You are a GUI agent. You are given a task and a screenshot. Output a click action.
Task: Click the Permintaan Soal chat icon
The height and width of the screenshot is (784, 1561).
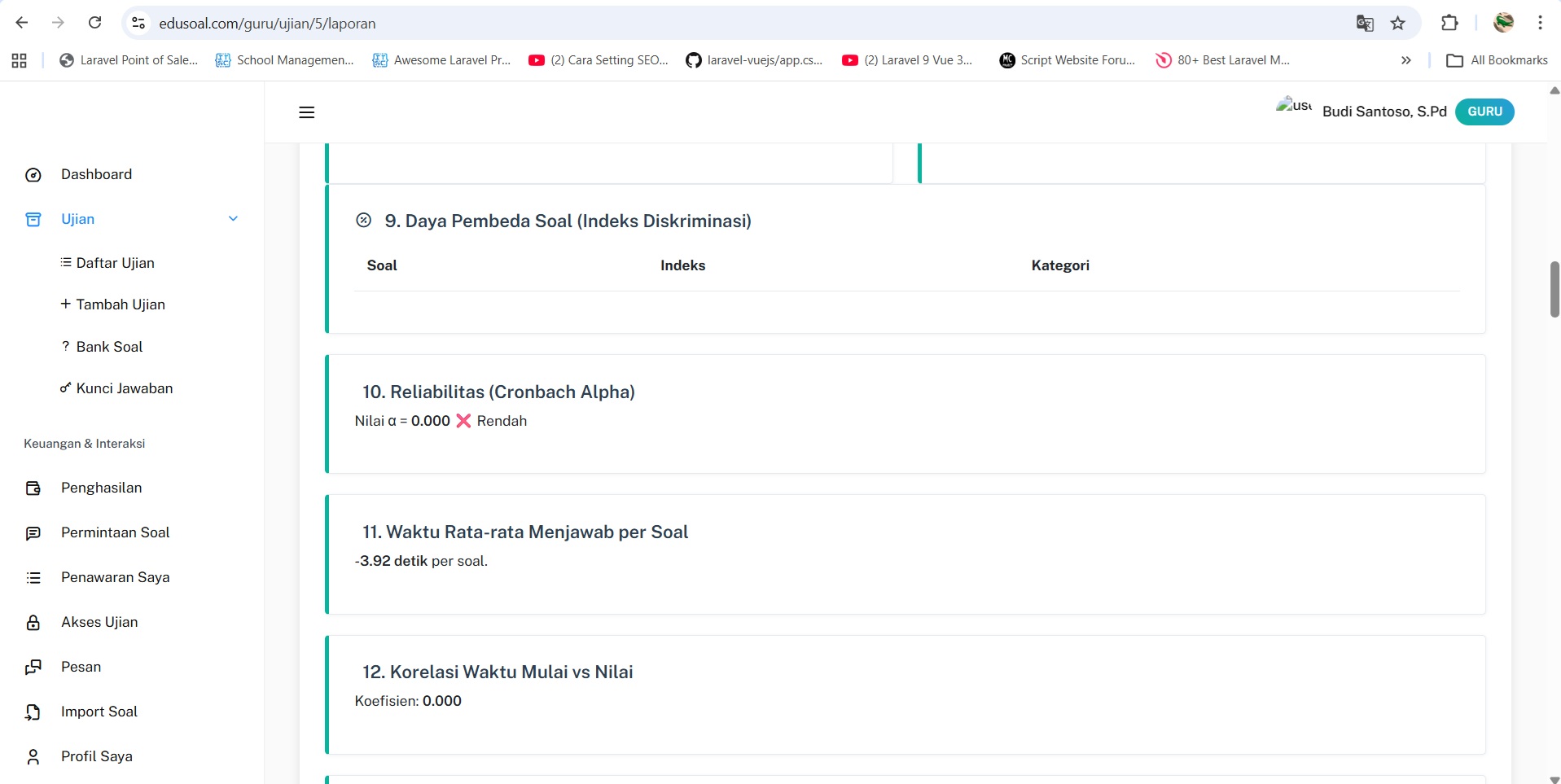pos(33,533)
